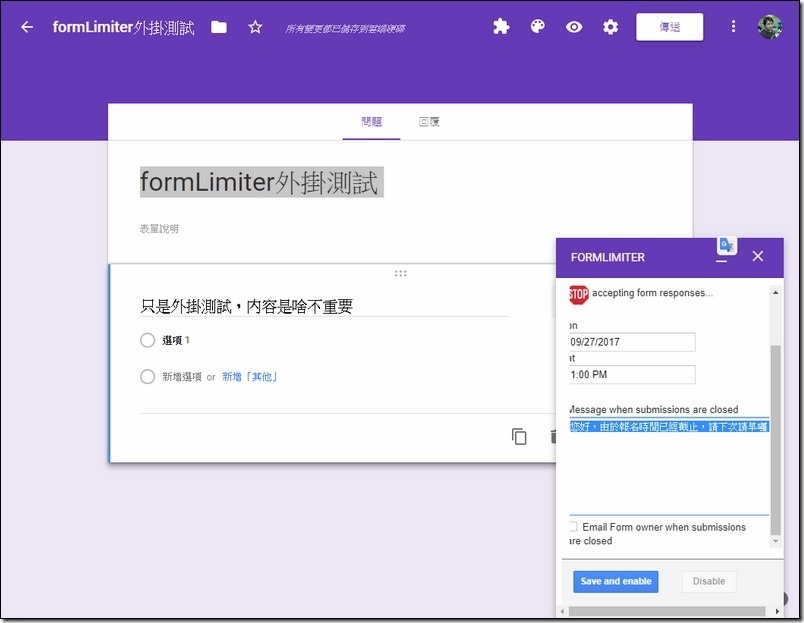This screenshot has height=623, width=804.
Task: Click 新增選項 to add option
Action: (x=182, y=377)
